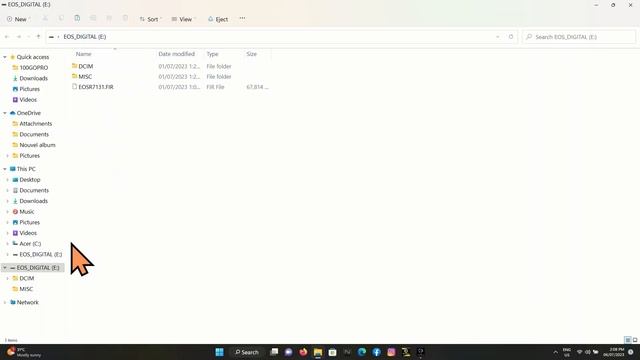Expand the Network node
640x360 pixels.
point(5,302)
